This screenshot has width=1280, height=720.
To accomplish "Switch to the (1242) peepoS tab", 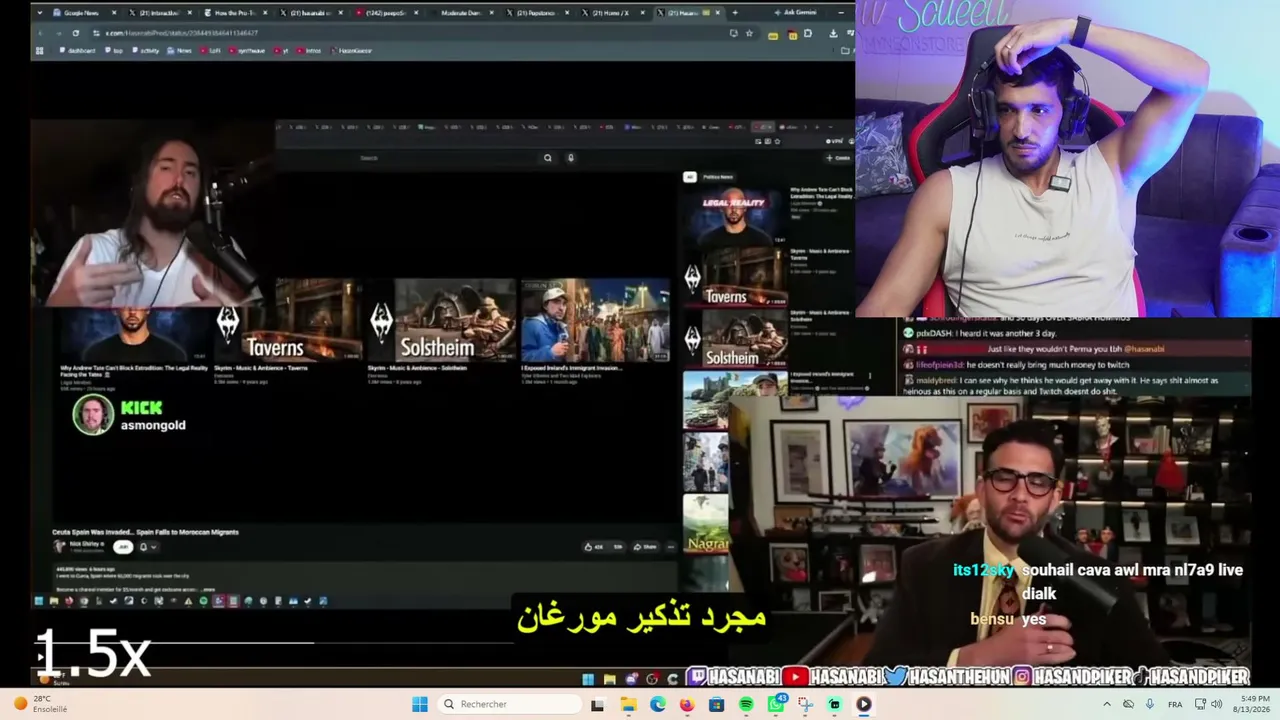I will (x=387, y=13).
